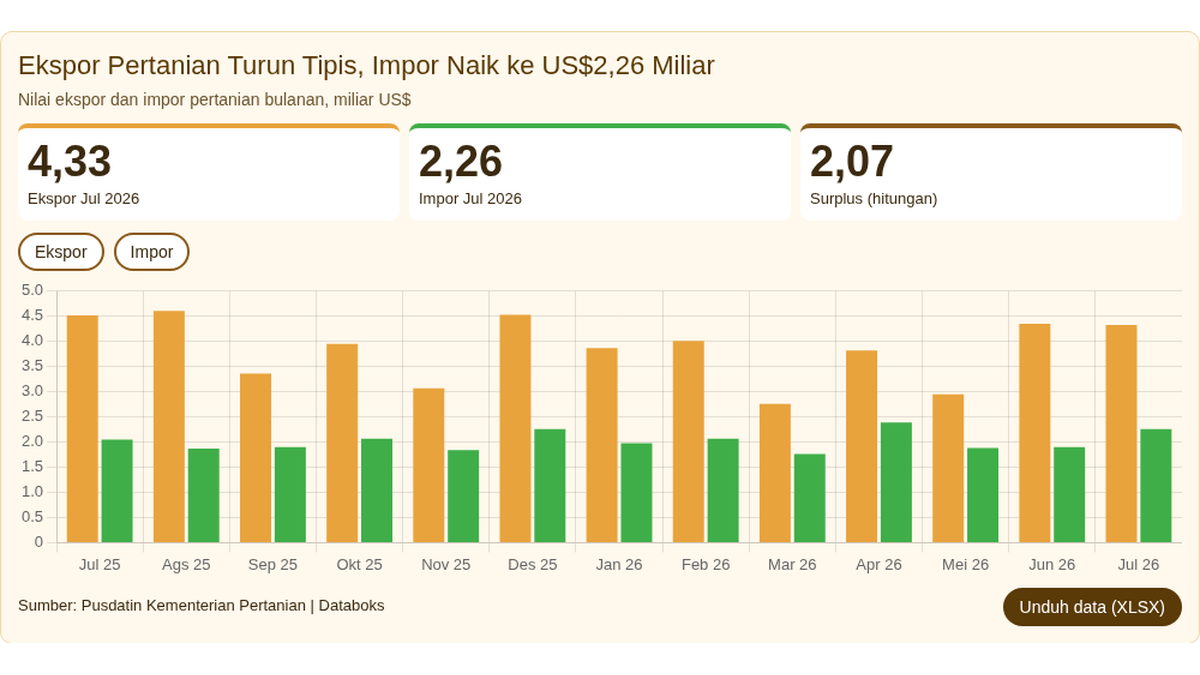
Task: Click the orange export bar for Jul 25
Action: (83, 429)
